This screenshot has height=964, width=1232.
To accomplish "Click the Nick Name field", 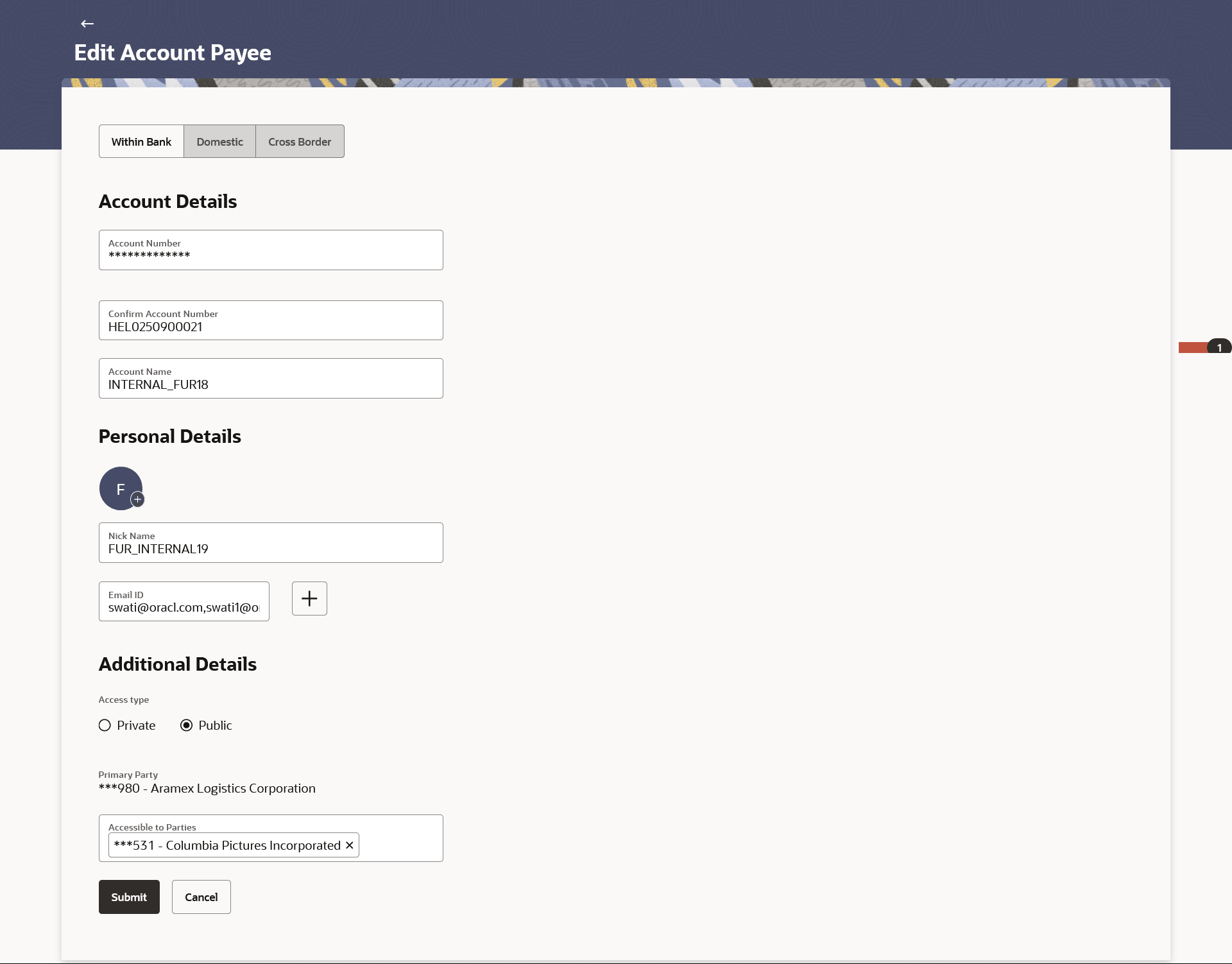I will click(x=270, y=543).
